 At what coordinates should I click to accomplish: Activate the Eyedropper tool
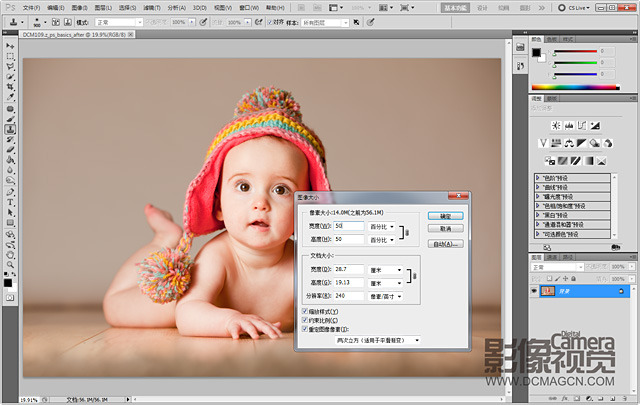point(10,98)
